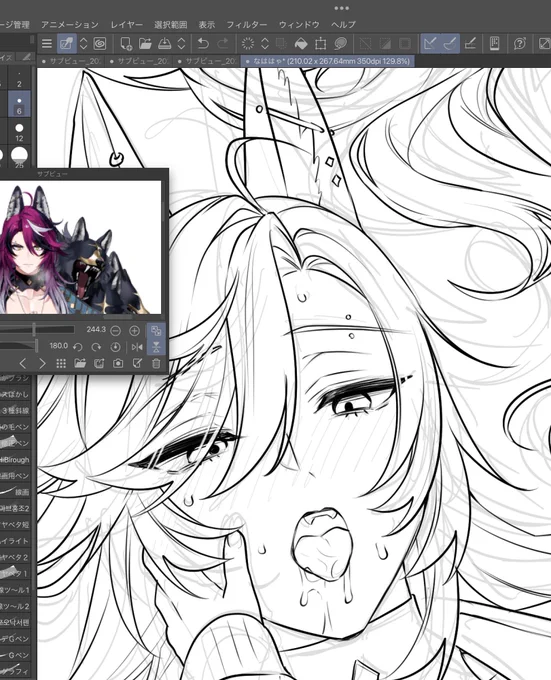Image resolution: width=551 pixels, height=680 pixels.
Task: Save the document with the Save icon
Action: click(165, 43)
